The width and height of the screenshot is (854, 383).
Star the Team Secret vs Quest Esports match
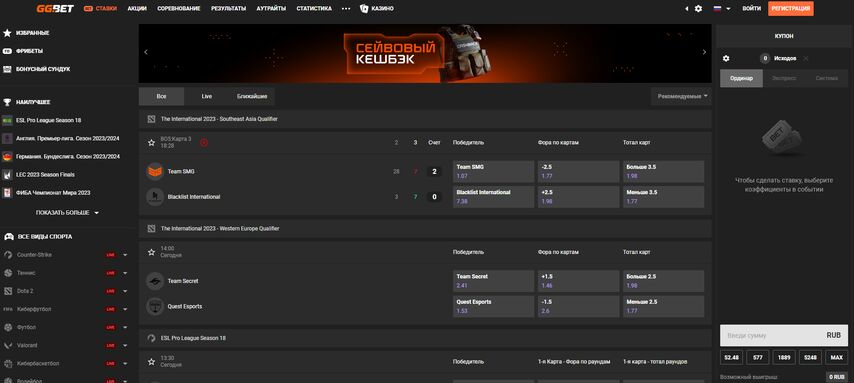point(151,252)
